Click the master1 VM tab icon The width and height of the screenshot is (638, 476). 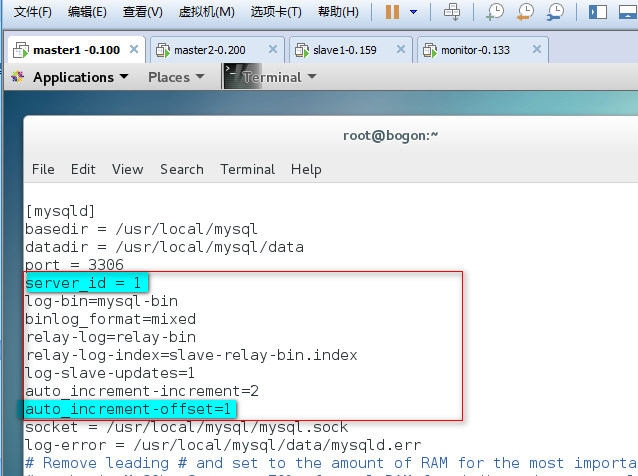[21, 50]
